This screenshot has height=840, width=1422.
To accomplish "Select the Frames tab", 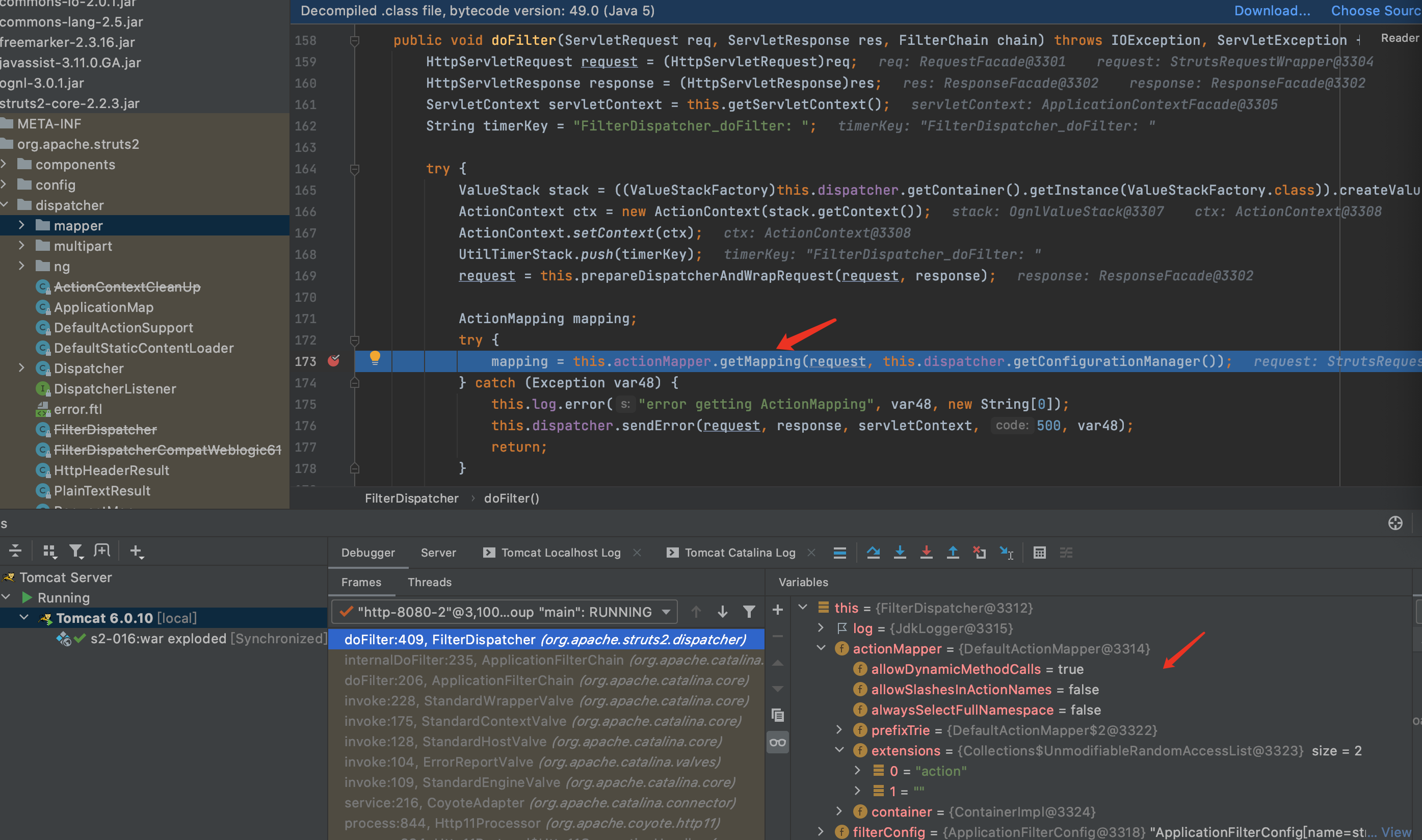I will click(361, 582).
